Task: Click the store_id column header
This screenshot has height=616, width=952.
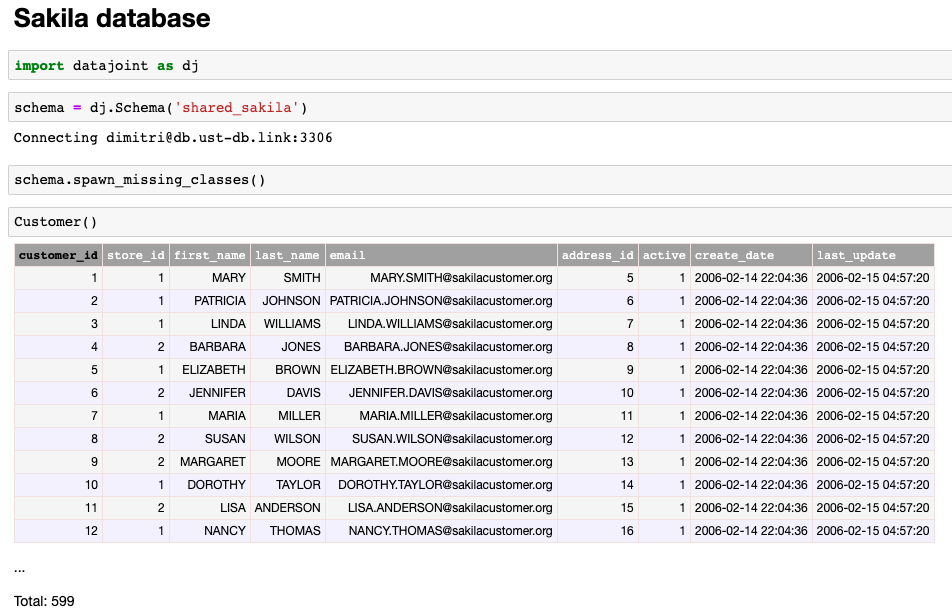Action: 136,255
